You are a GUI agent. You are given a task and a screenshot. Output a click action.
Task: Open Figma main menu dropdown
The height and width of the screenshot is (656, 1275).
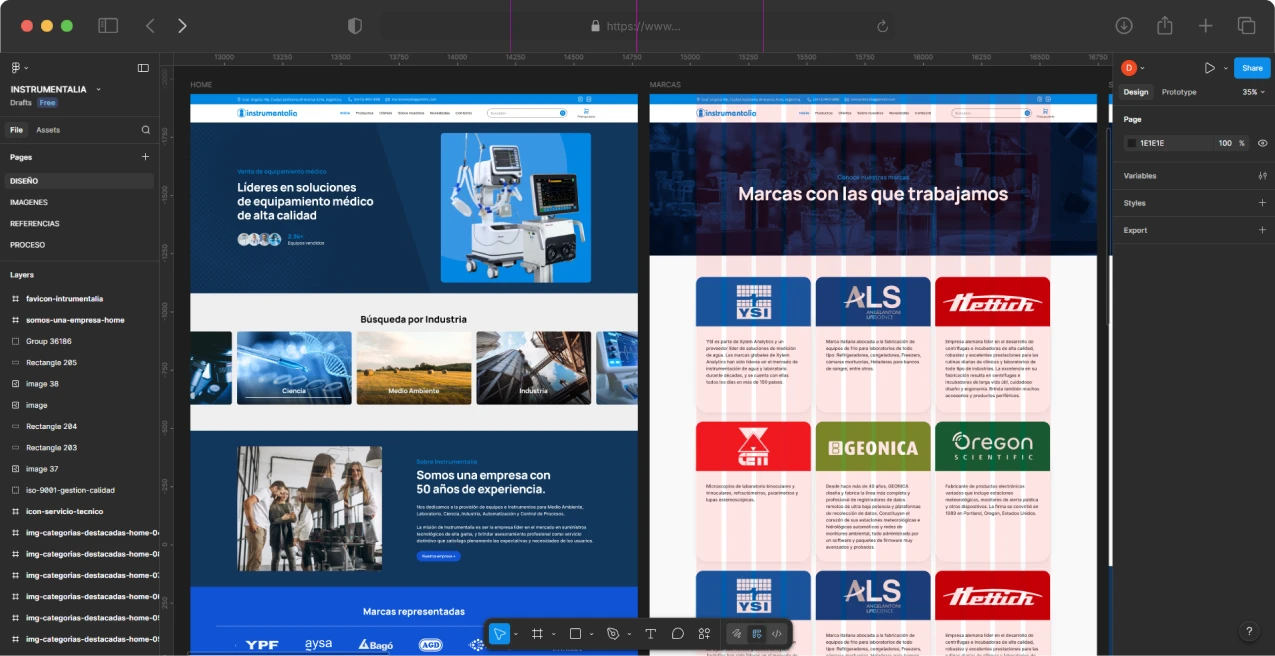click(x=19, y=68)
